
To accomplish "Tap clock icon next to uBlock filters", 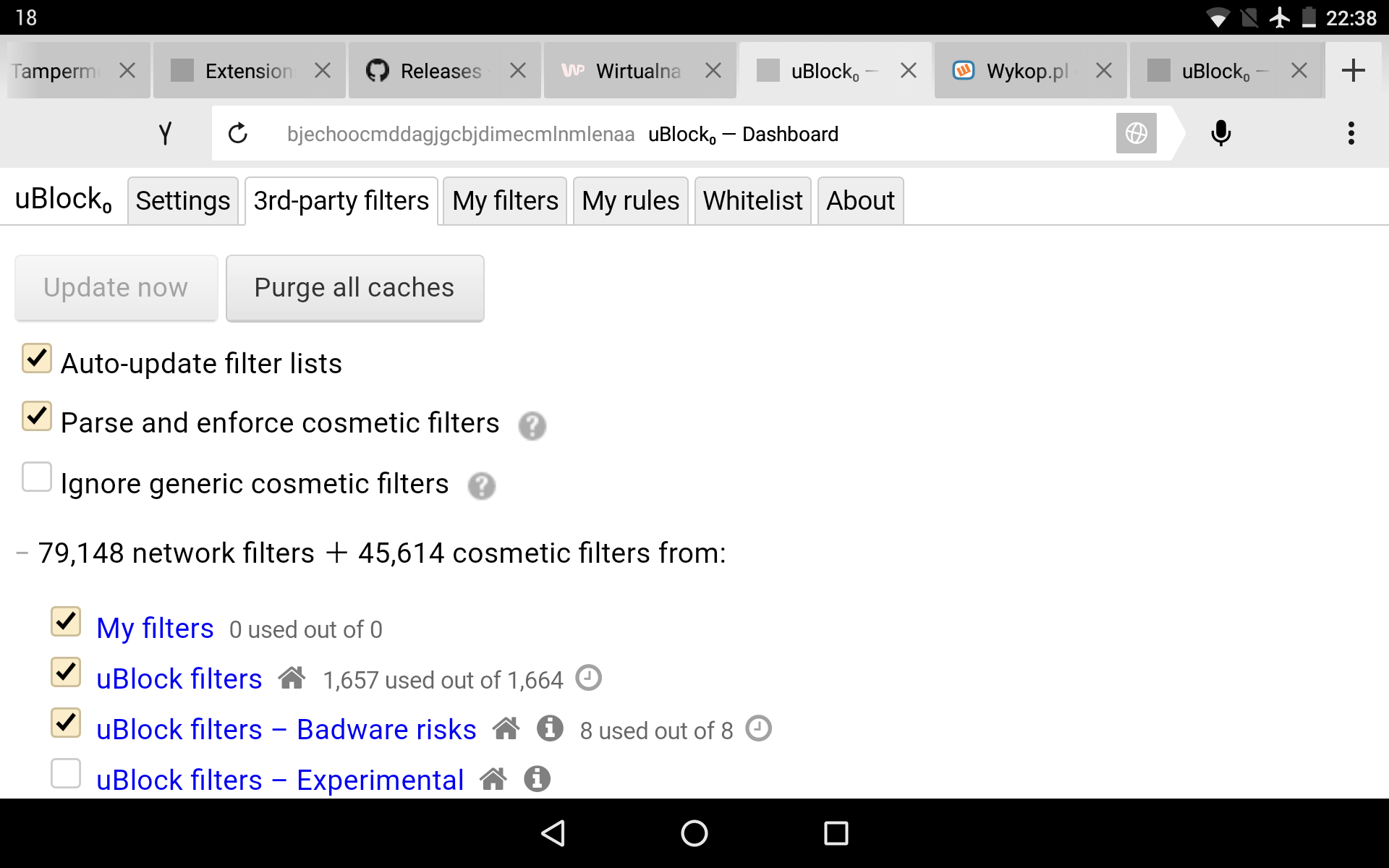I will [588, 678].
